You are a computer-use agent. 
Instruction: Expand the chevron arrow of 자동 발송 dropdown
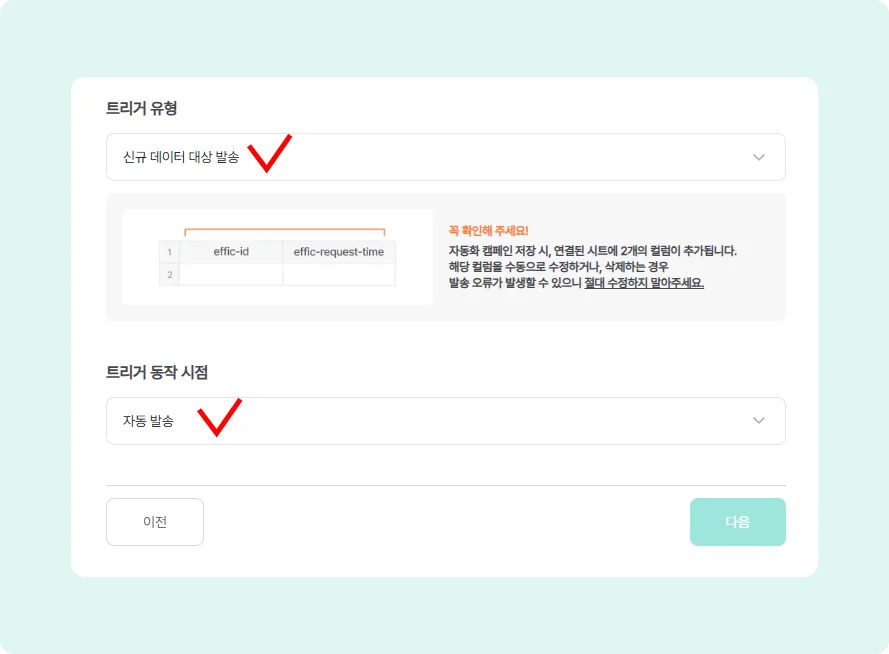(x=759, y=421)
